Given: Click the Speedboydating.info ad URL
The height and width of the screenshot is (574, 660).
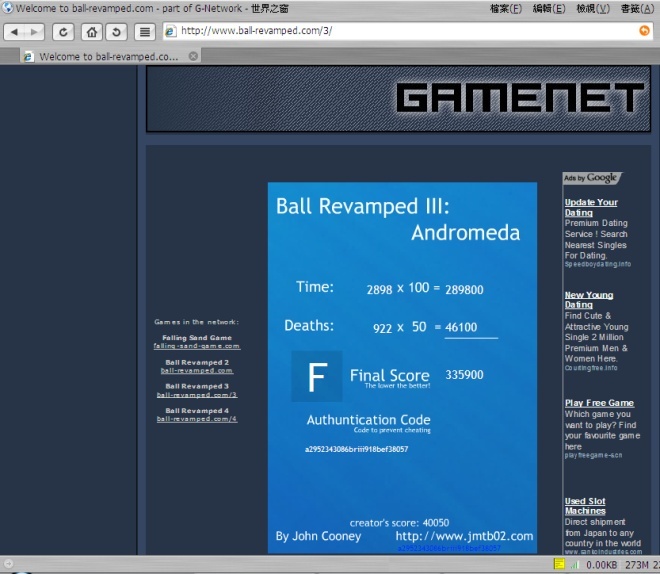Looking at the screenshot, I should pyautogui.click(x=598, y=264).
